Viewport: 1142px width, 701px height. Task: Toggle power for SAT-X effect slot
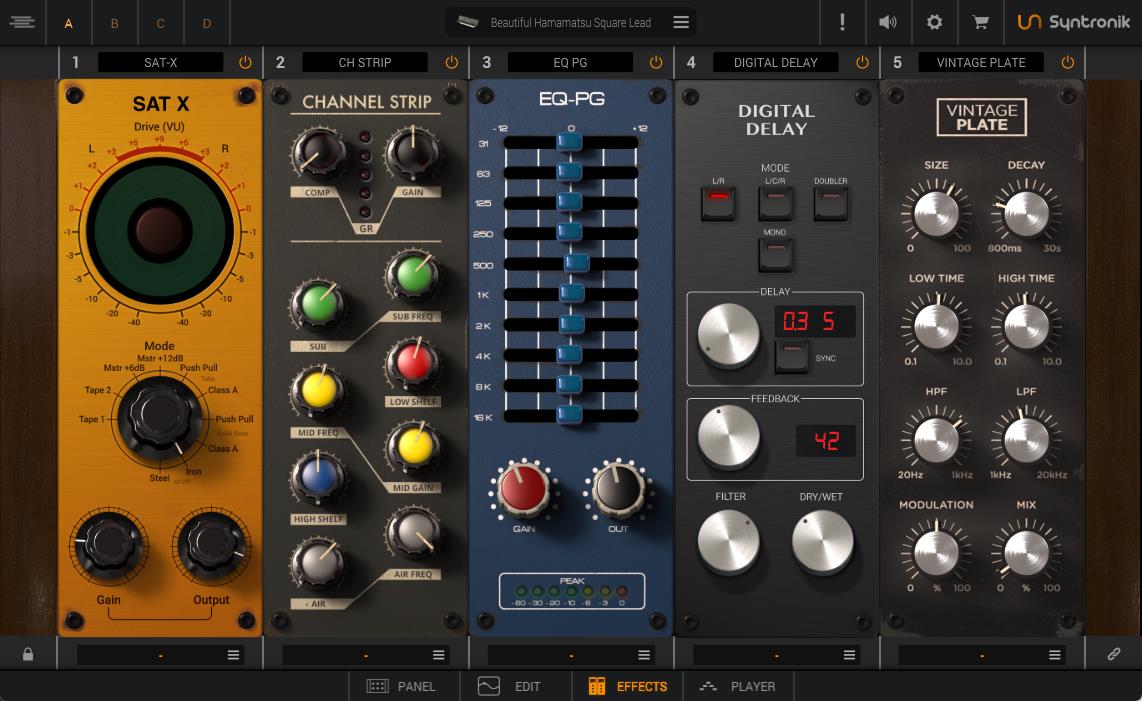coord(245,62)
